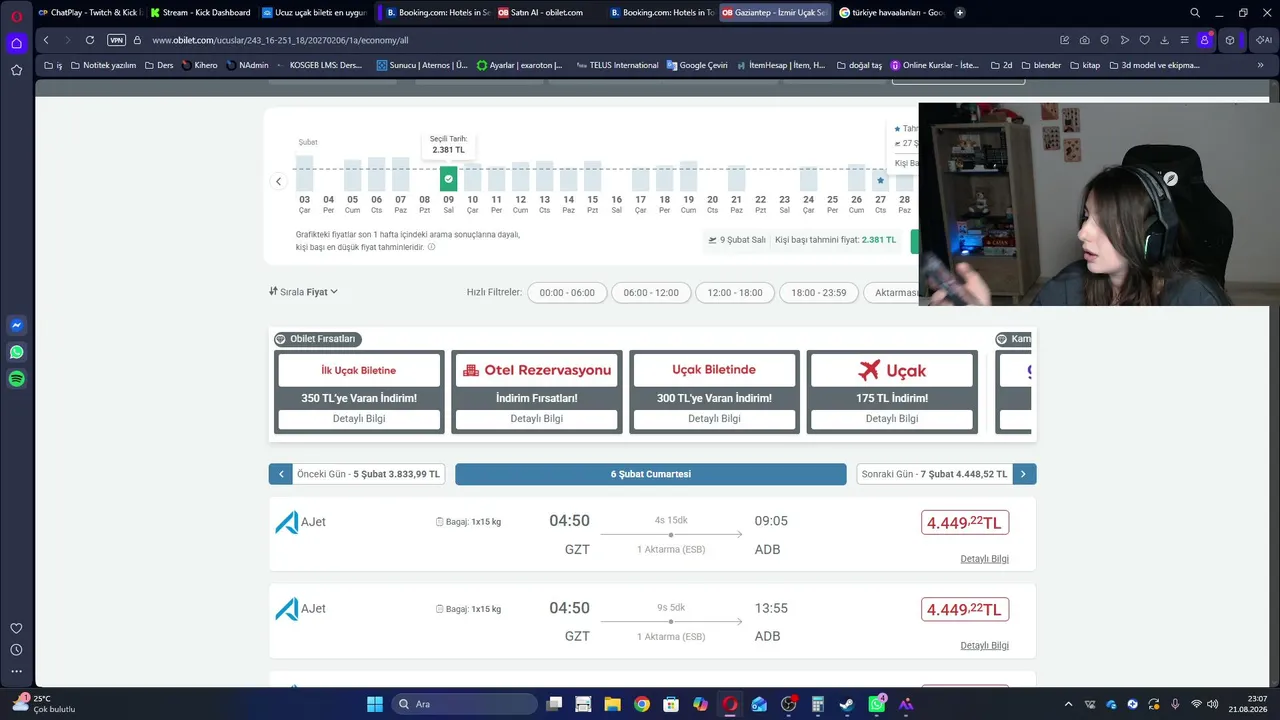The height and width of the screenshot is (720, 1280).
Task: Launch File Explorer from taskbar
Action: point(612,704)
